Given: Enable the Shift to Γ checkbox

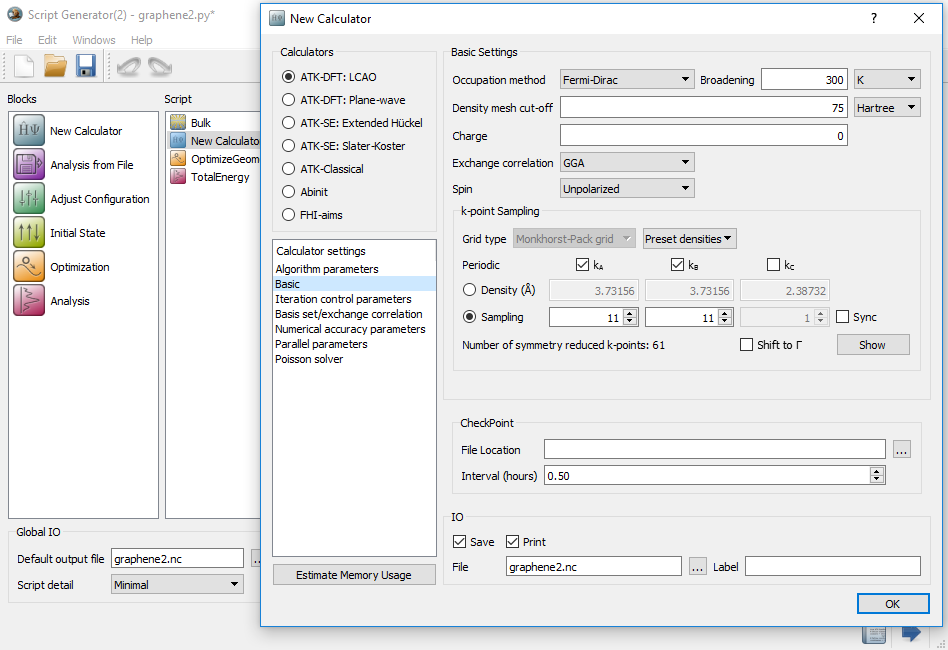Looking at the screenshot, I should coord(746,344).
